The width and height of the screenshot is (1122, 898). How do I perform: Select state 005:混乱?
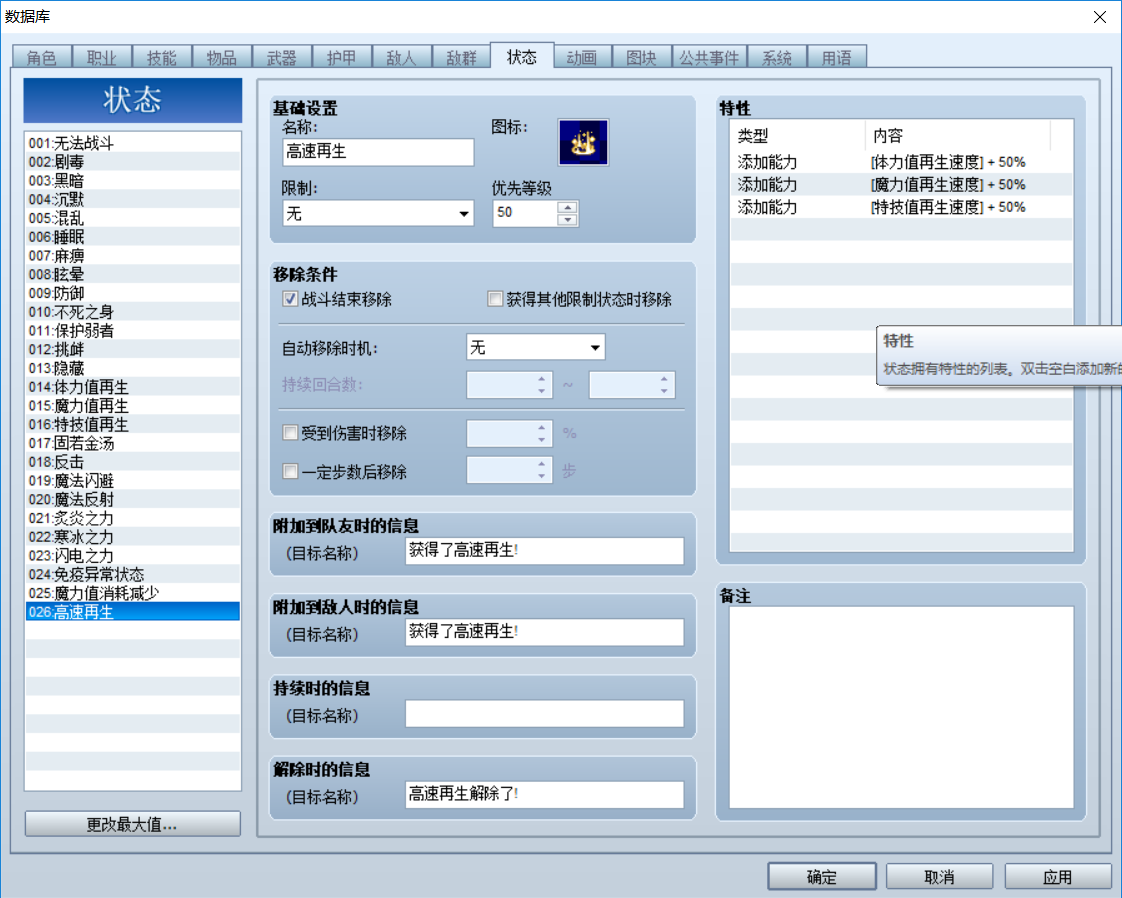tap(132, 218)
